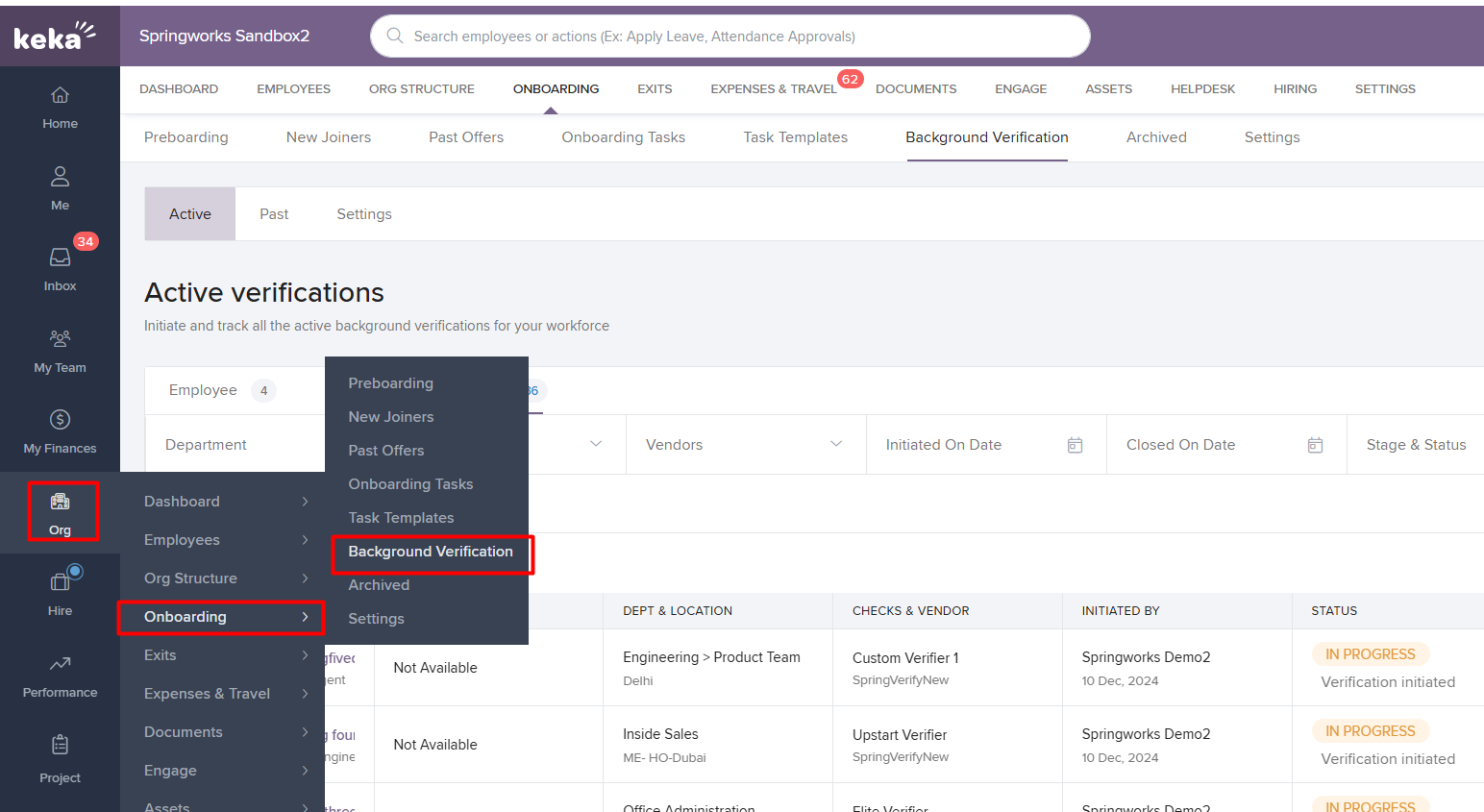The height and width of the screenshot is (812, 1484).
Task: Open the Me profile section
Action: click(x=60, y=188)
